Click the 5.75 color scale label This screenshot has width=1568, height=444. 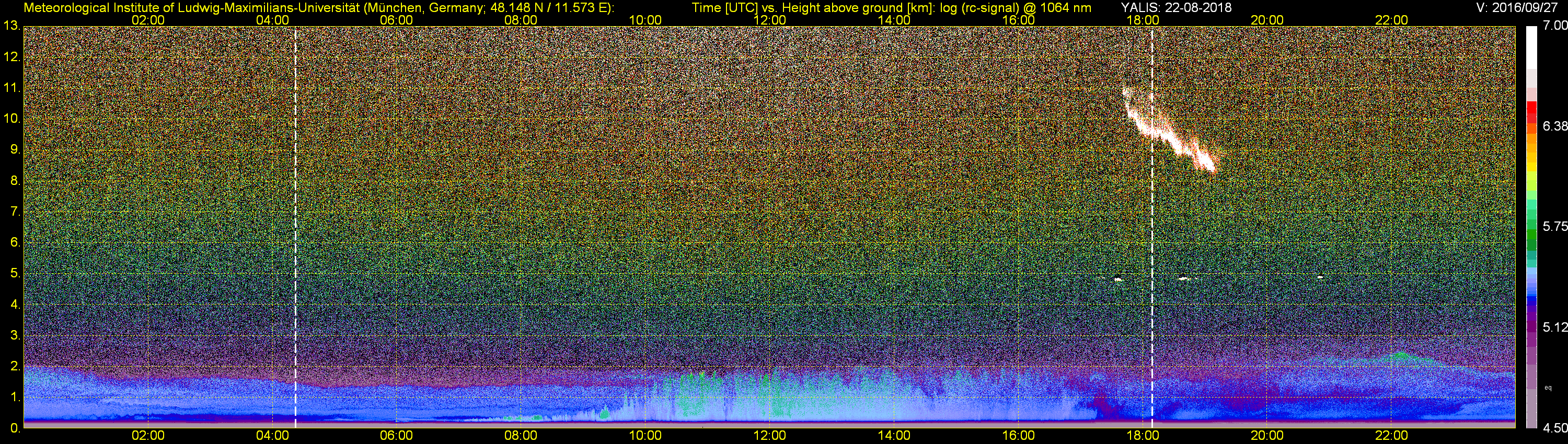click(x=1556, y=227)
